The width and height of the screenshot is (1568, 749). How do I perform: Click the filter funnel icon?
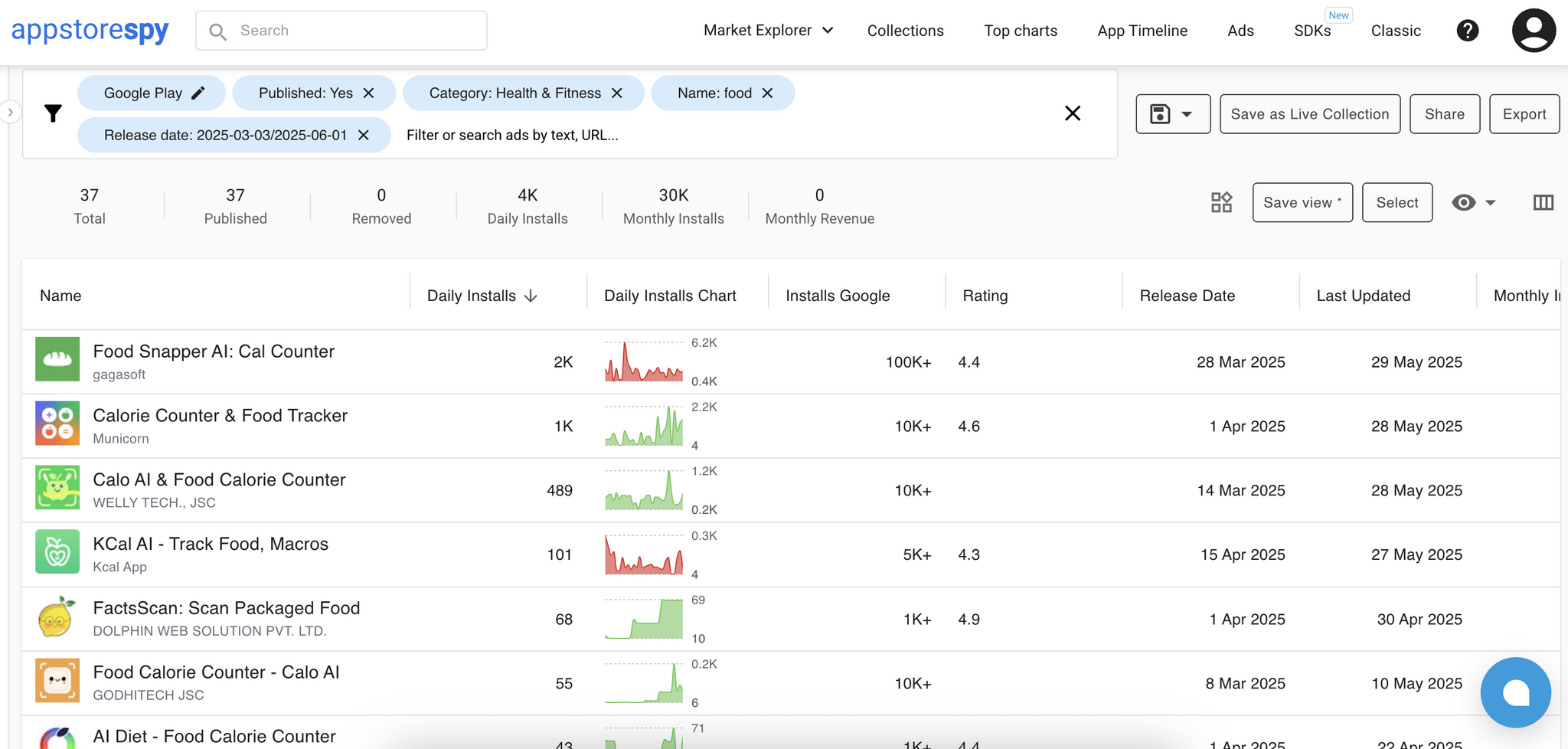click(x=53, y=113)
